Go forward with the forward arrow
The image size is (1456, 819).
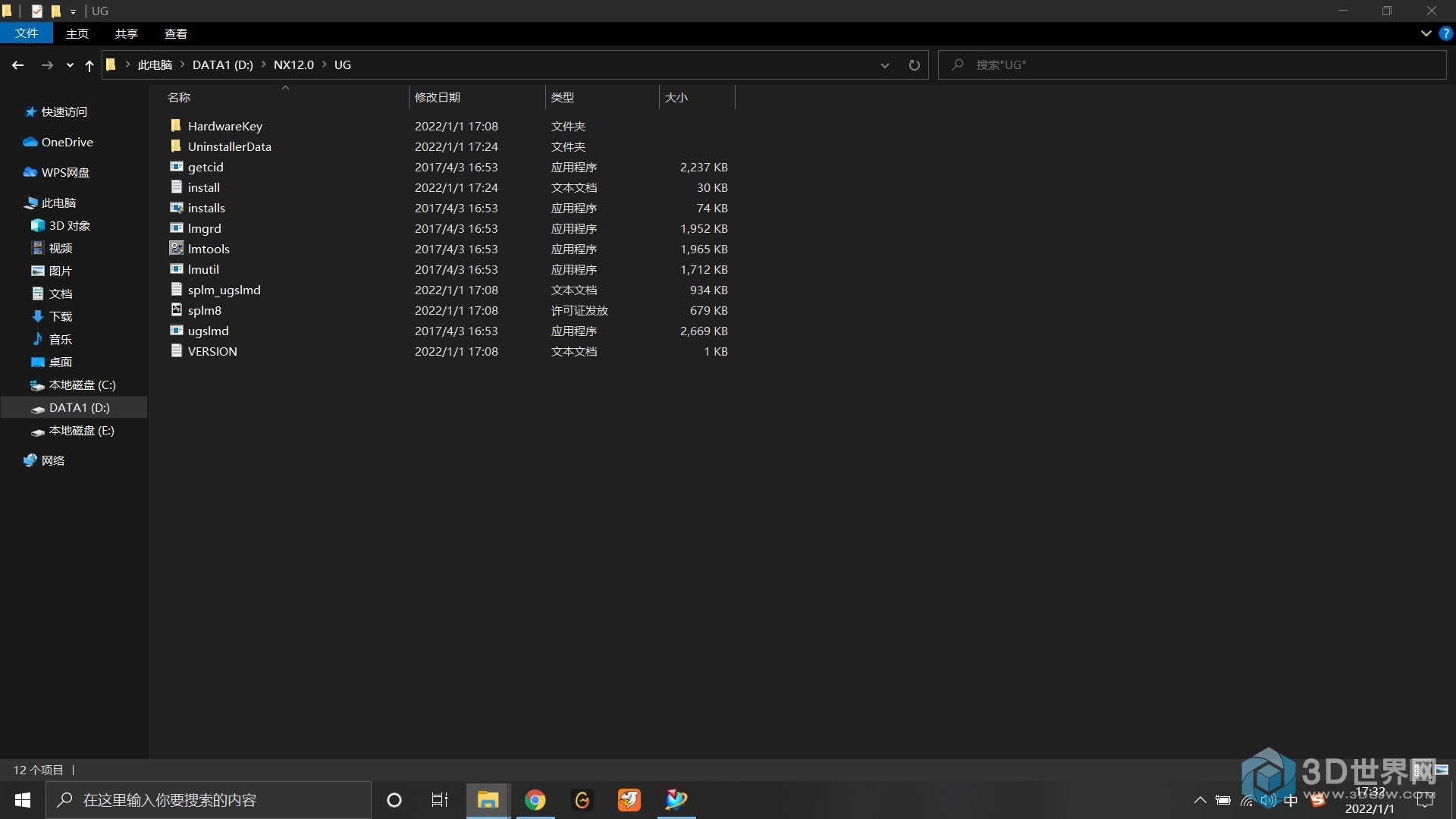[x=47, y=65]
